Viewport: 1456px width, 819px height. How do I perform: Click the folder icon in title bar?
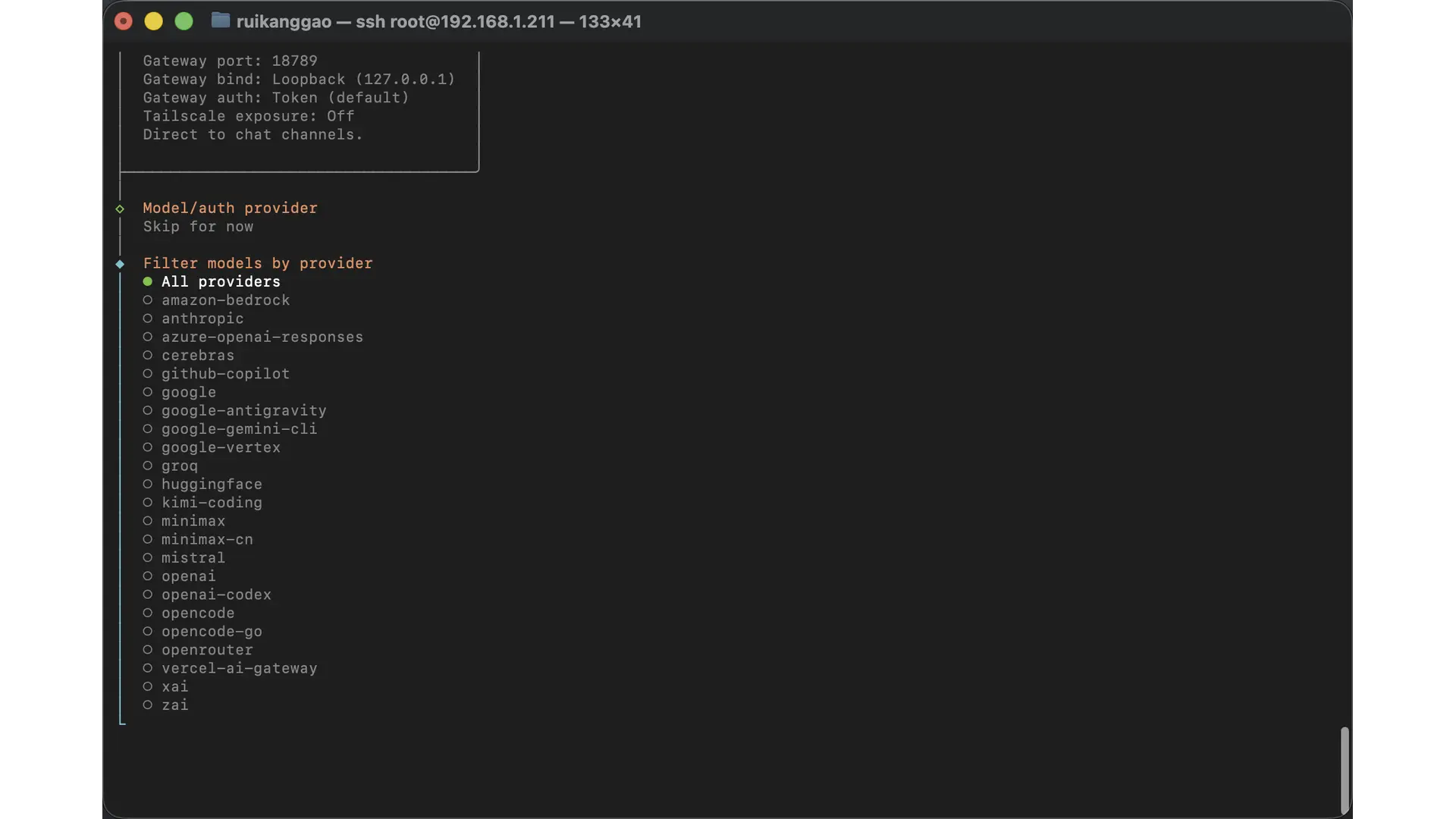pyautogui.click(x=220, y=20)
